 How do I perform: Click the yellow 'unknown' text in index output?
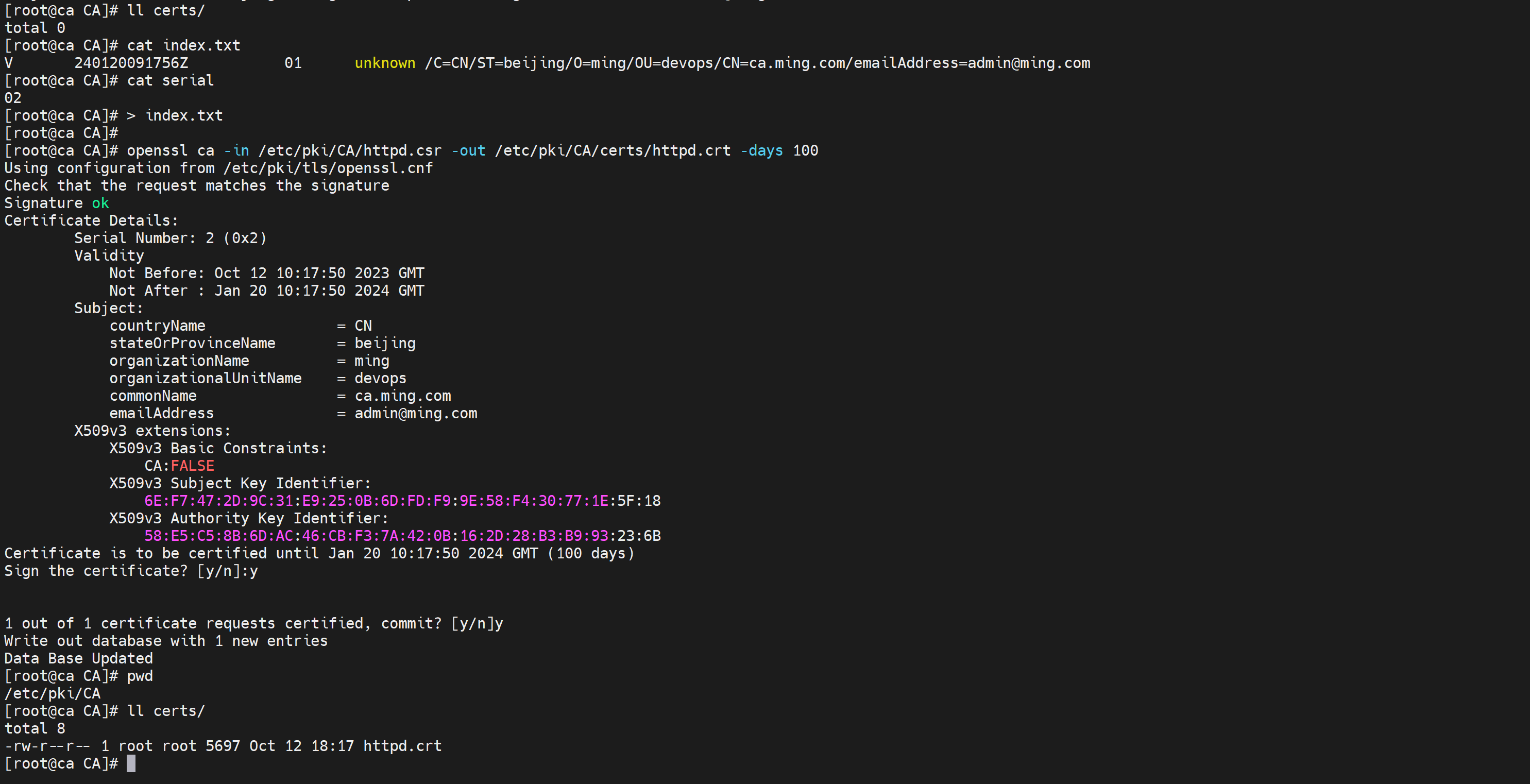coord(385,63)
